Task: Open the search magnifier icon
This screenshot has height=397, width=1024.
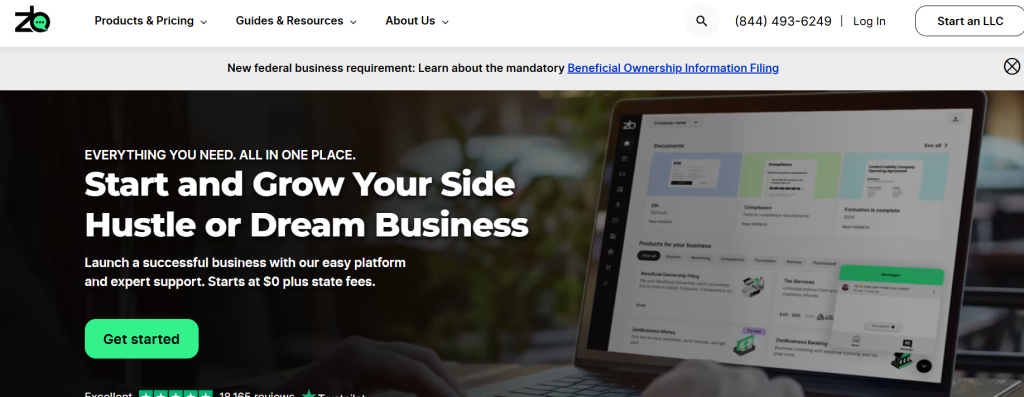Action: 701,21
